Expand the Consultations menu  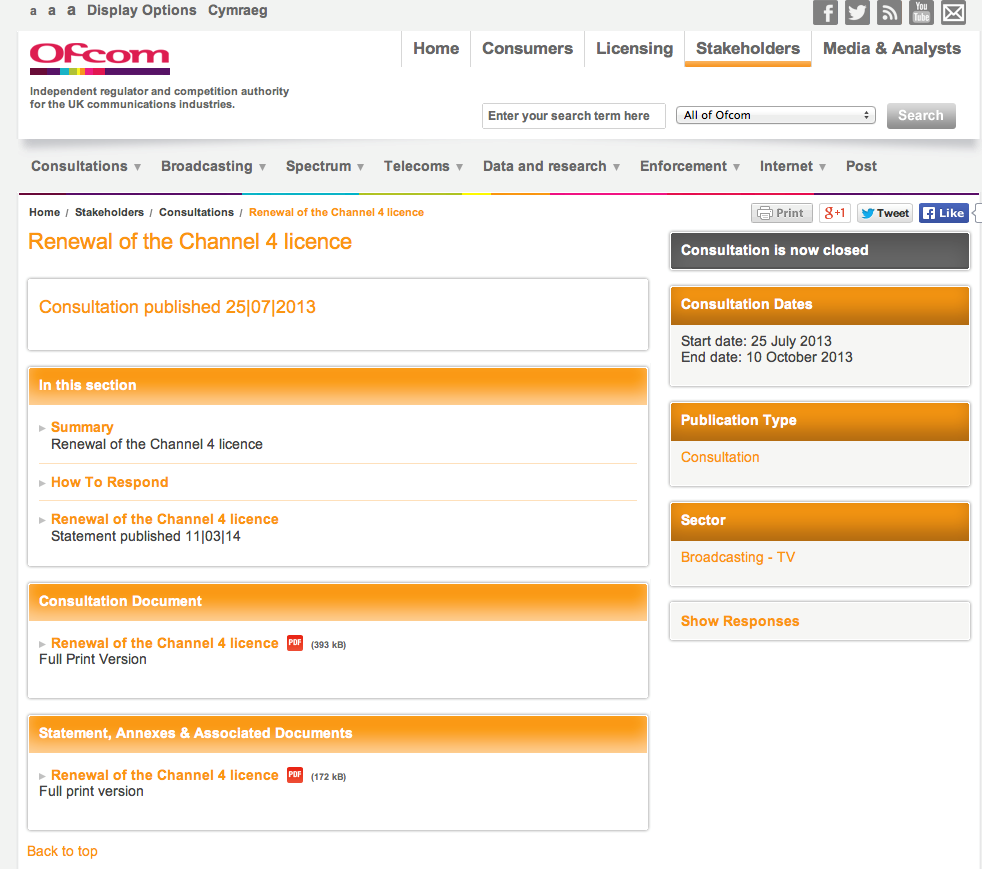(86, 167)
